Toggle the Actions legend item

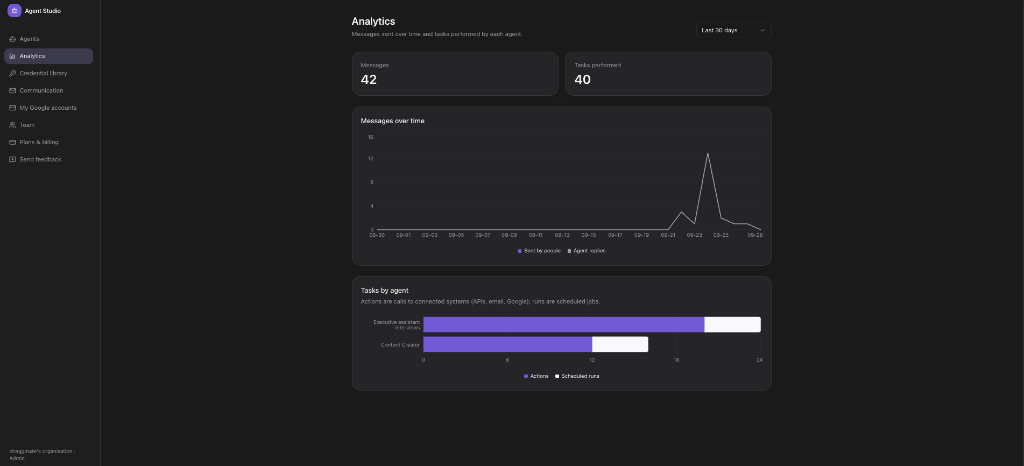pos(536,376)
